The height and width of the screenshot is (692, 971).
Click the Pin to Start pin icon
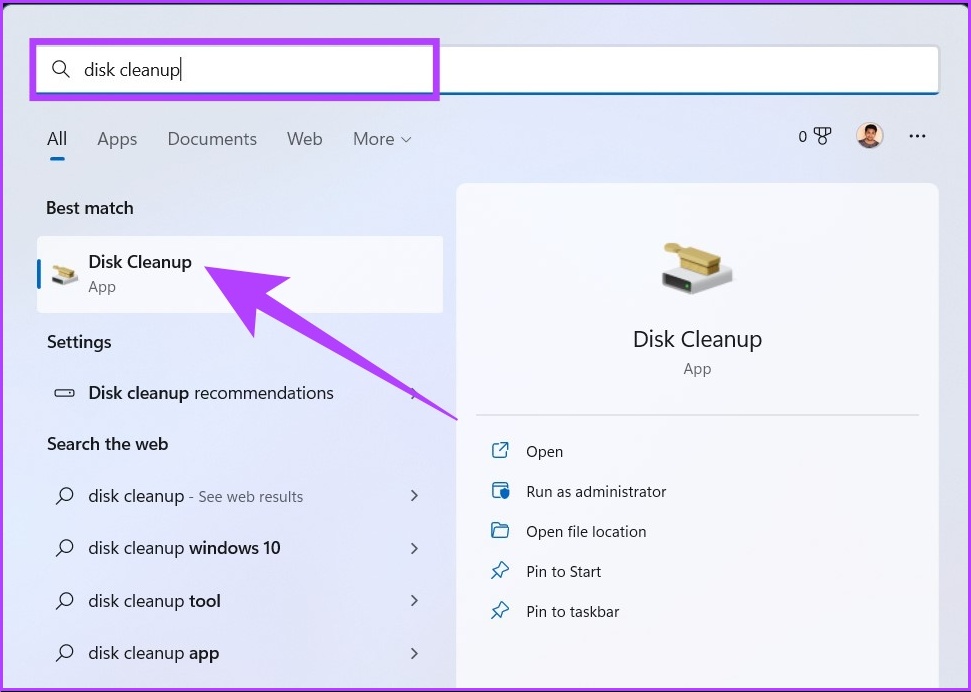[x=500, y=571]
